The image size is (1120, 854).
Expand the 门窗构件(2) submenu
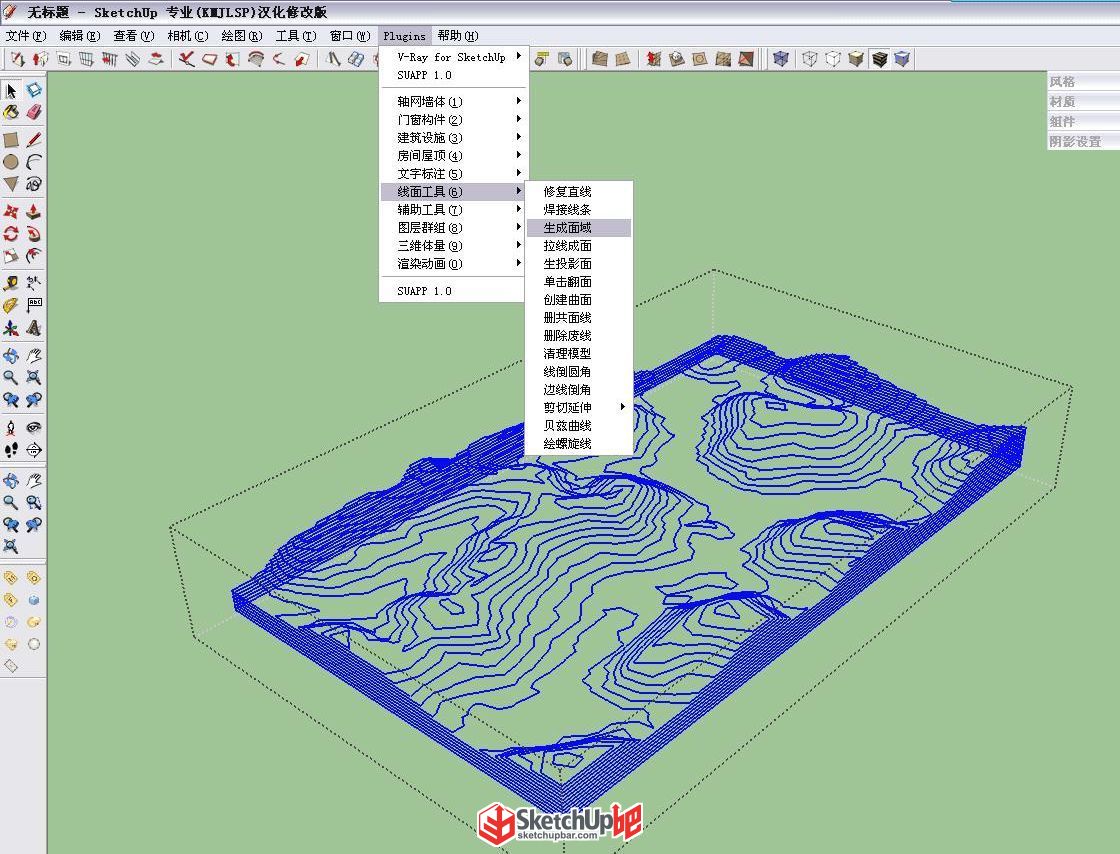click(454, 120)
